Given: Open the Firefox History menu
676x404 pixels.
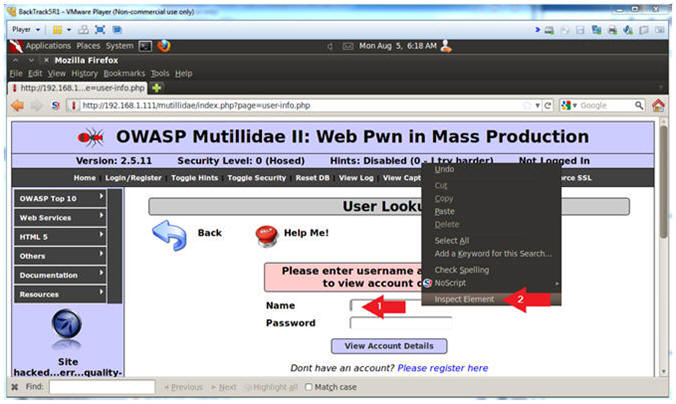Looking at the screenshot, I should click(84, 74).
